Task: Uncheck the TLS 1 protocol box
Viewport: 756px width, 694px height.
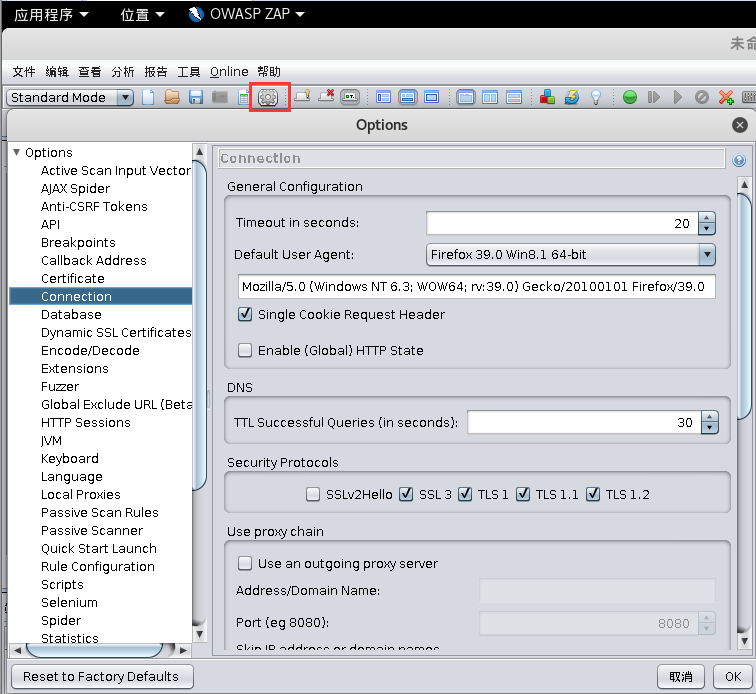Action: point(465,494)
